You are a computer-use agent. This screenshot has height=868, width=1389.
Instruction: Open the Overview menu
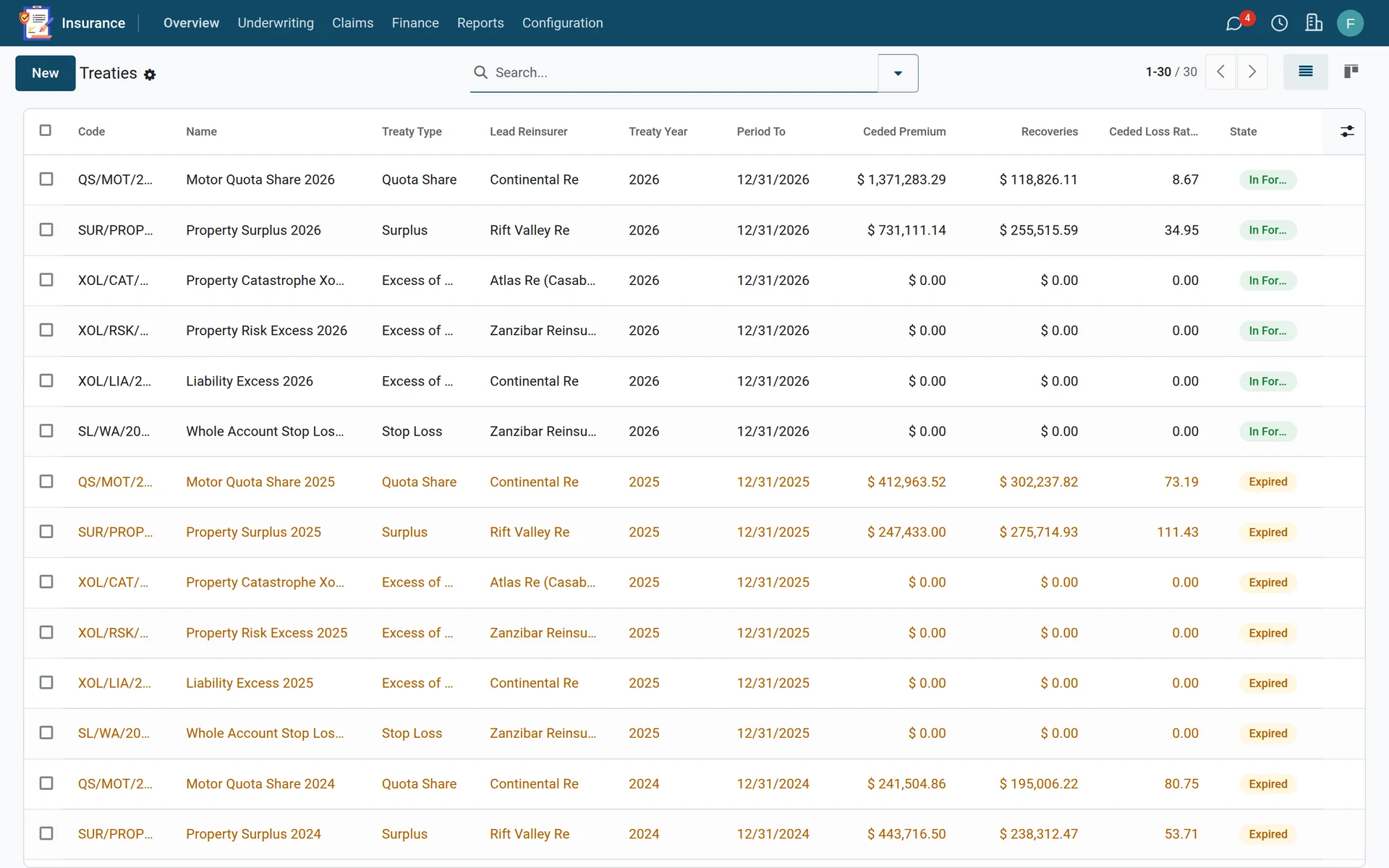[x=191, y=23]
